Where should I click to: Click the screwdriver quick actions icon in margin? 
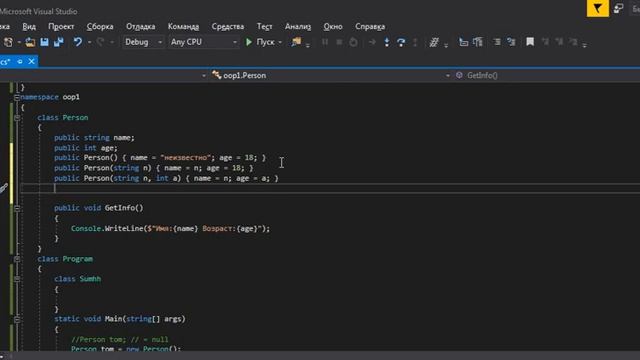click(4, 188)
